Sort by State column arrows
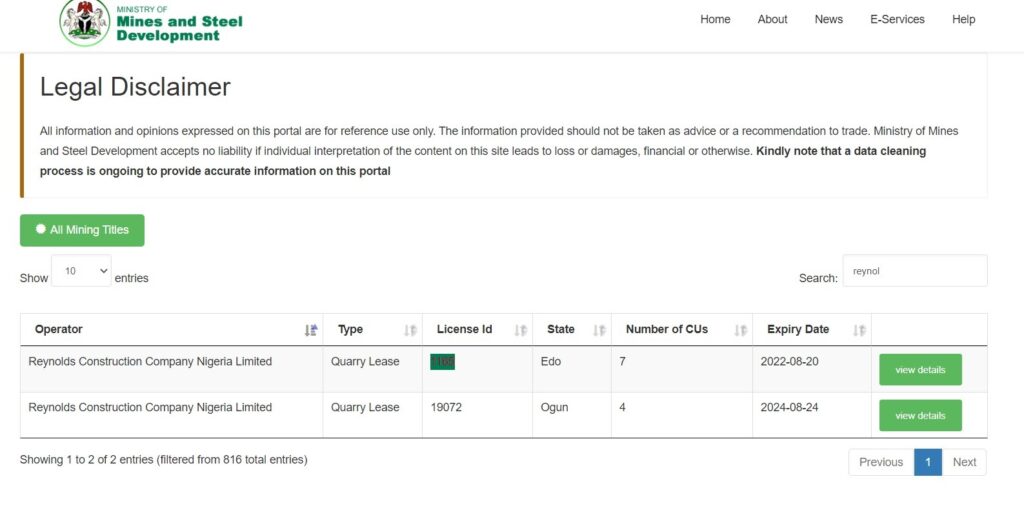This screenshot has width=1024, height=510. 599,330
